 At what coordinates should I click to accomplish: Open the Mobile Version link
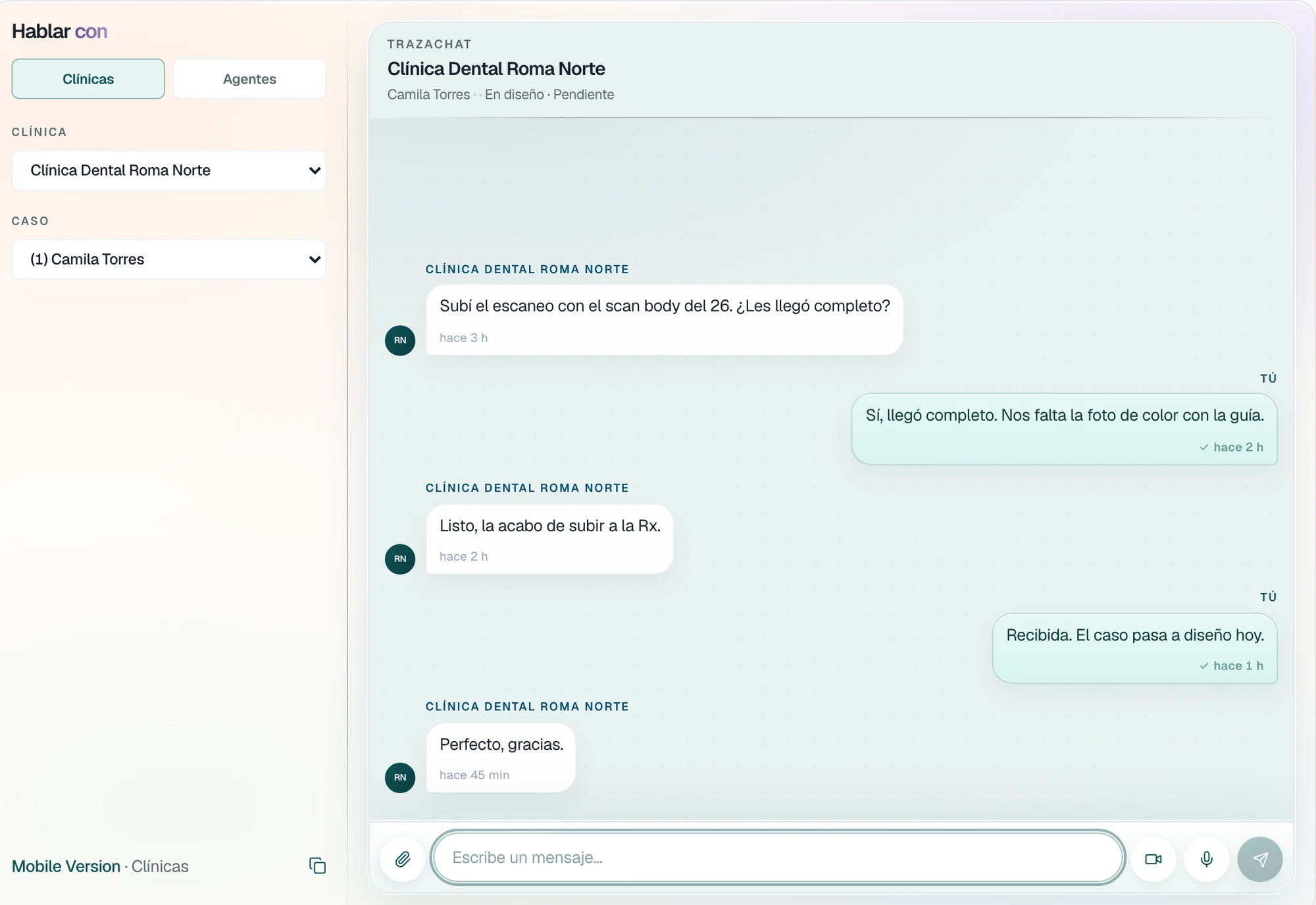(66, 866)
